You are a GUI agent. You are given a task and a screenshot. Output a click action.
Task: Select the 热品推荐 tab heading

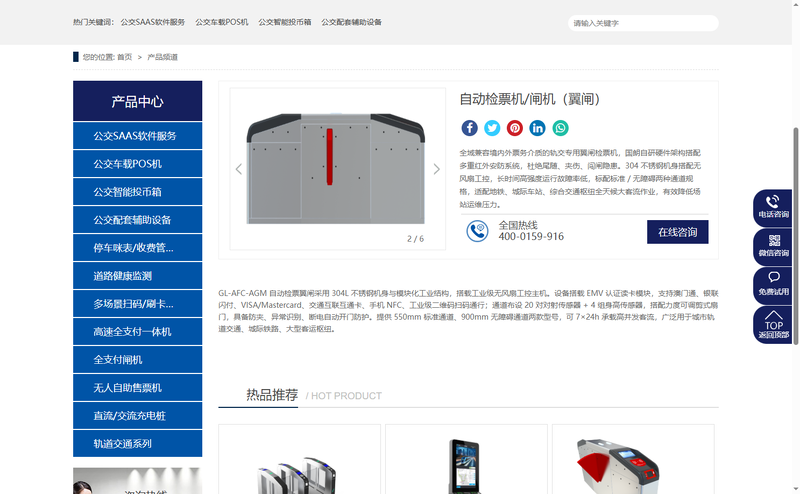click(272, 395)
